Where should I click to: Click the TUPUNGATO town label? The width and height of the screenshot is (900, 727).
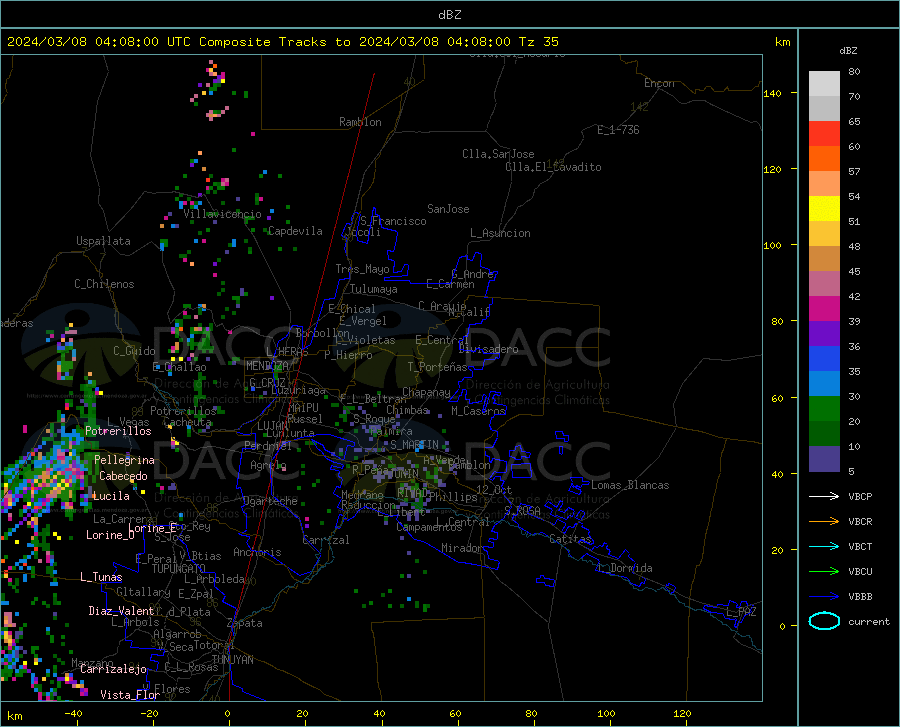(179, 569)
